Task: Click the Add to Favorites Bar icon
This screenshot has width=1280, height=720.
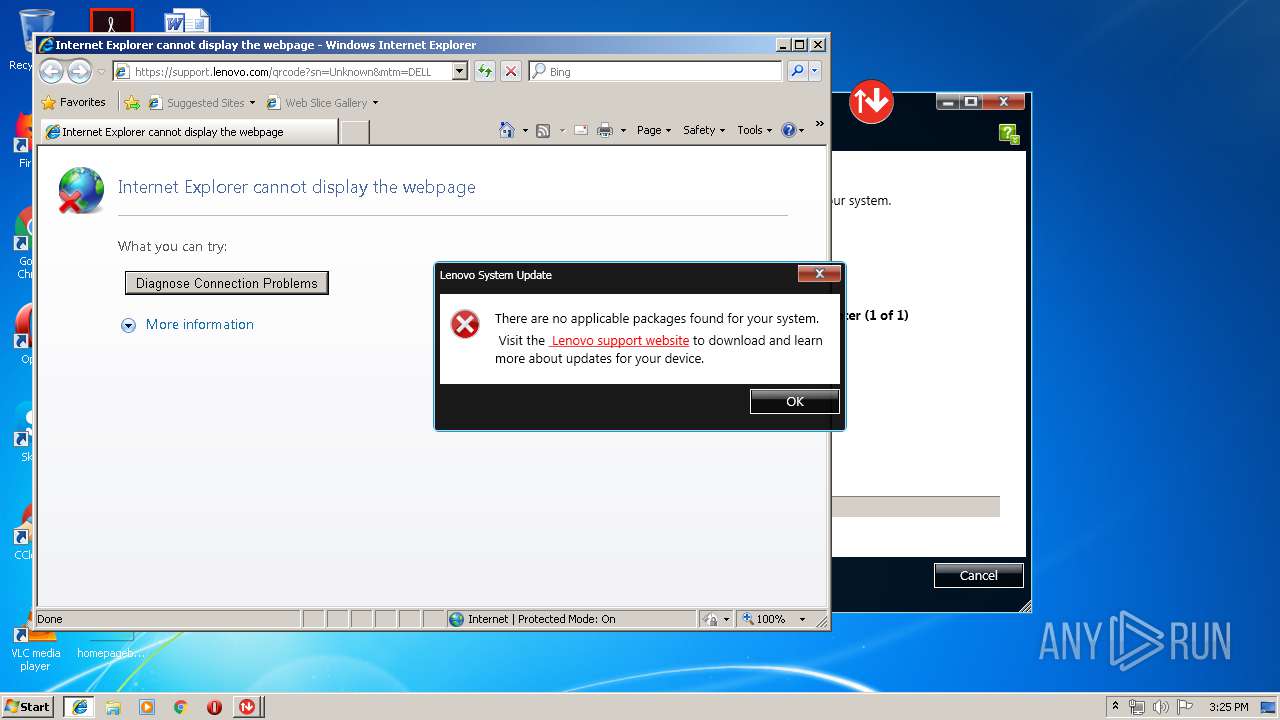Action: coord(132,102)
